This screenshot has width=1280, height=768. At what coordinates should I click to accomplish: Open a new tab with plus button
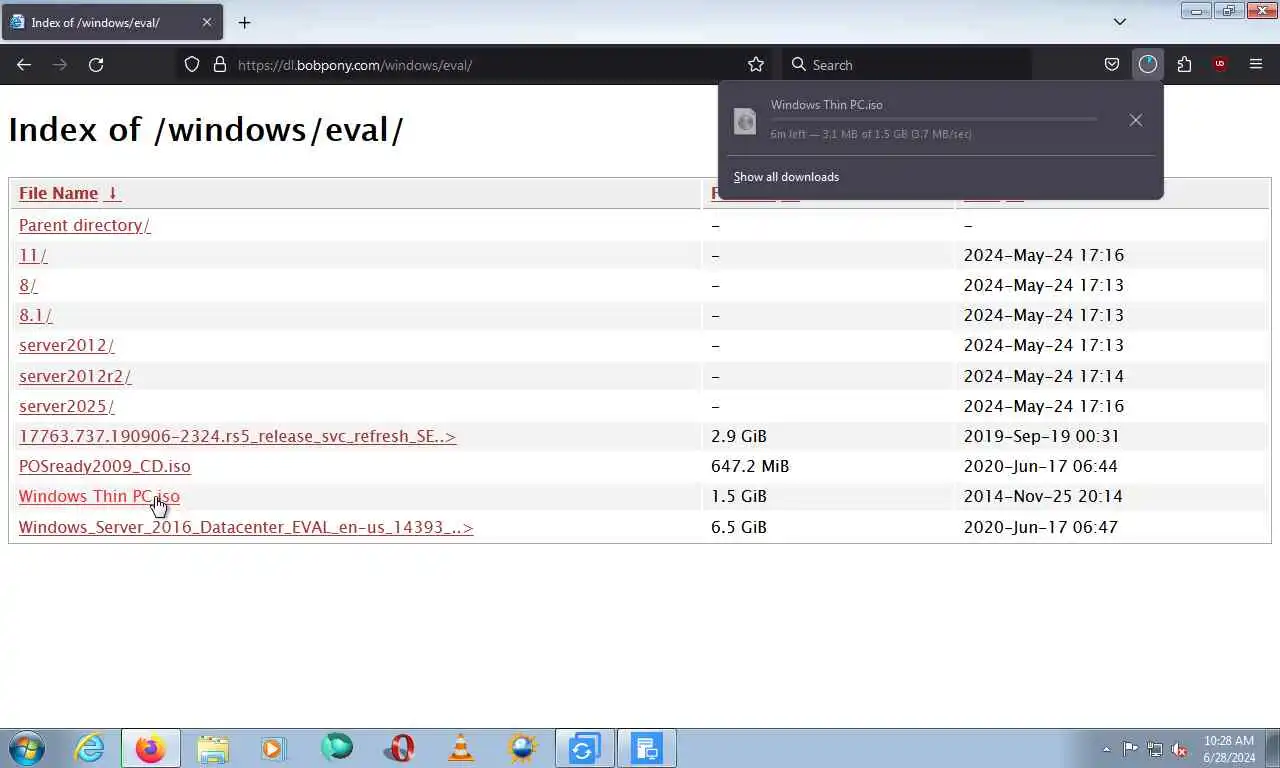coord(244,22)
